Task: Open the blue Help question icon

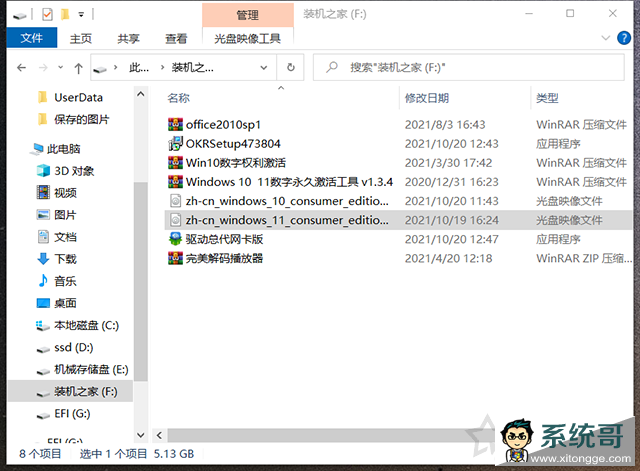Action: 624,38
